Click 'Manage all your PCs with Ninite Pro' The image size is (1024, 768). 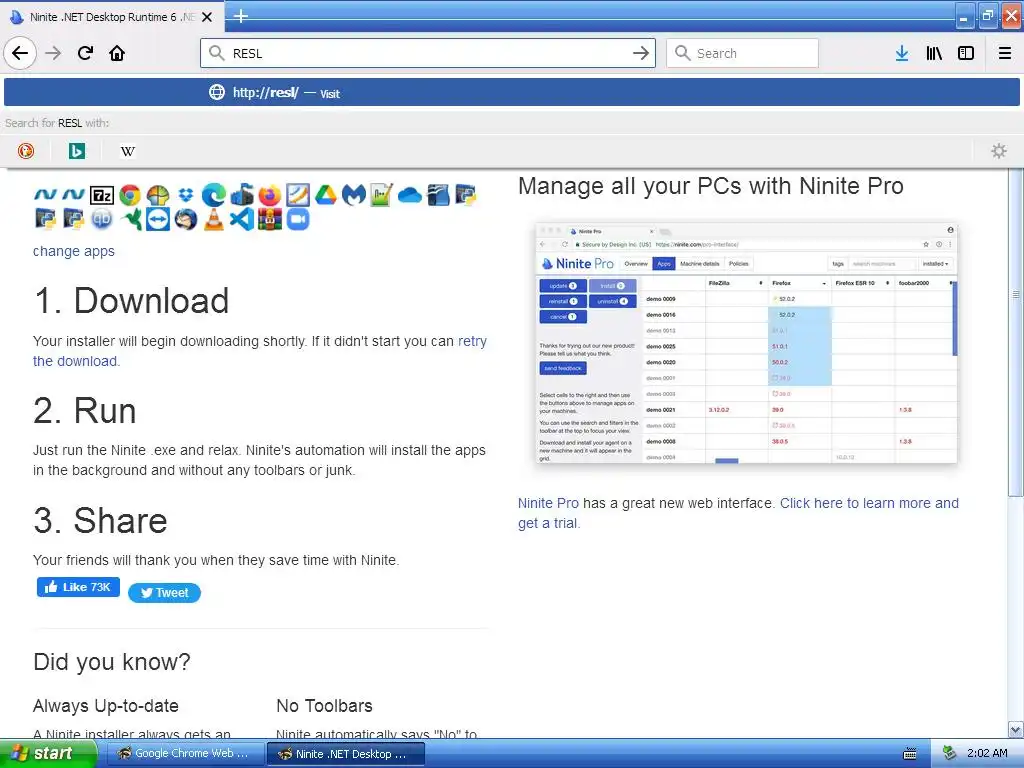click(x=711, y=186)
